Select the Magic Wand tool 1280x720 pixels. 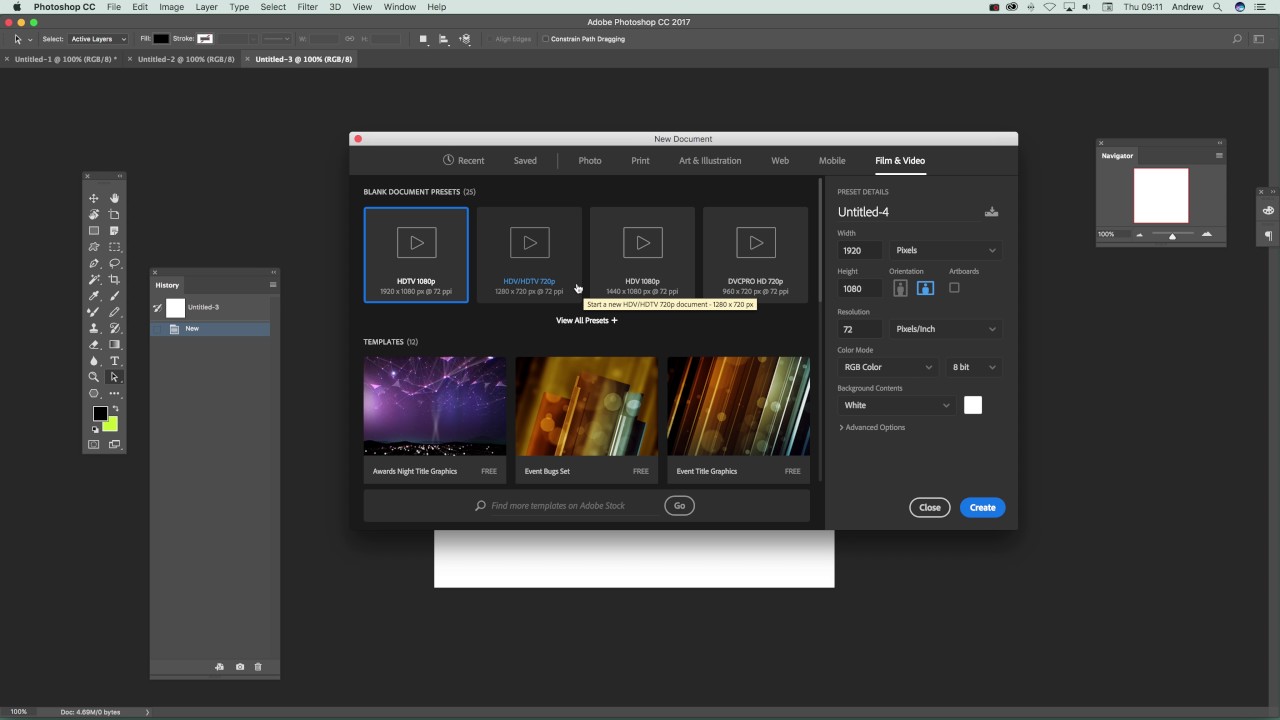tap(94, 280)
